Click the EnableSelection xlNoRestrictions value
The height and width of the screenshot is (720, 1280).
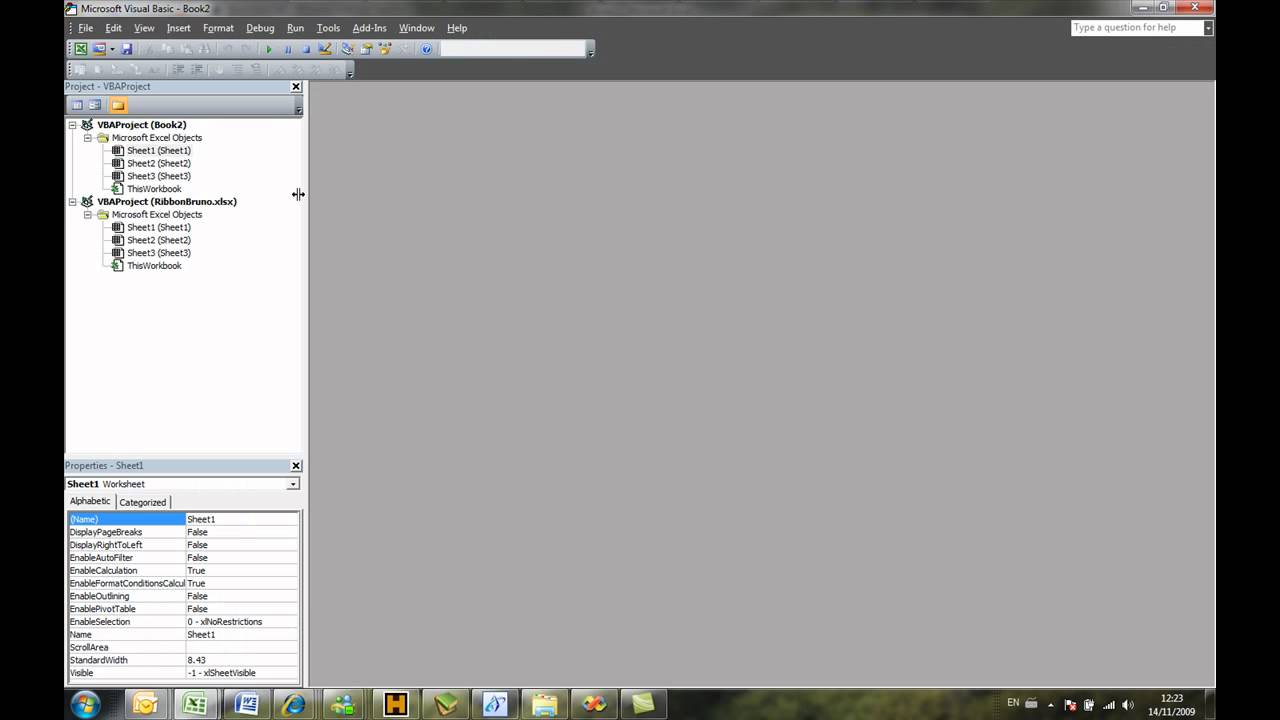[x=242, y=622]
